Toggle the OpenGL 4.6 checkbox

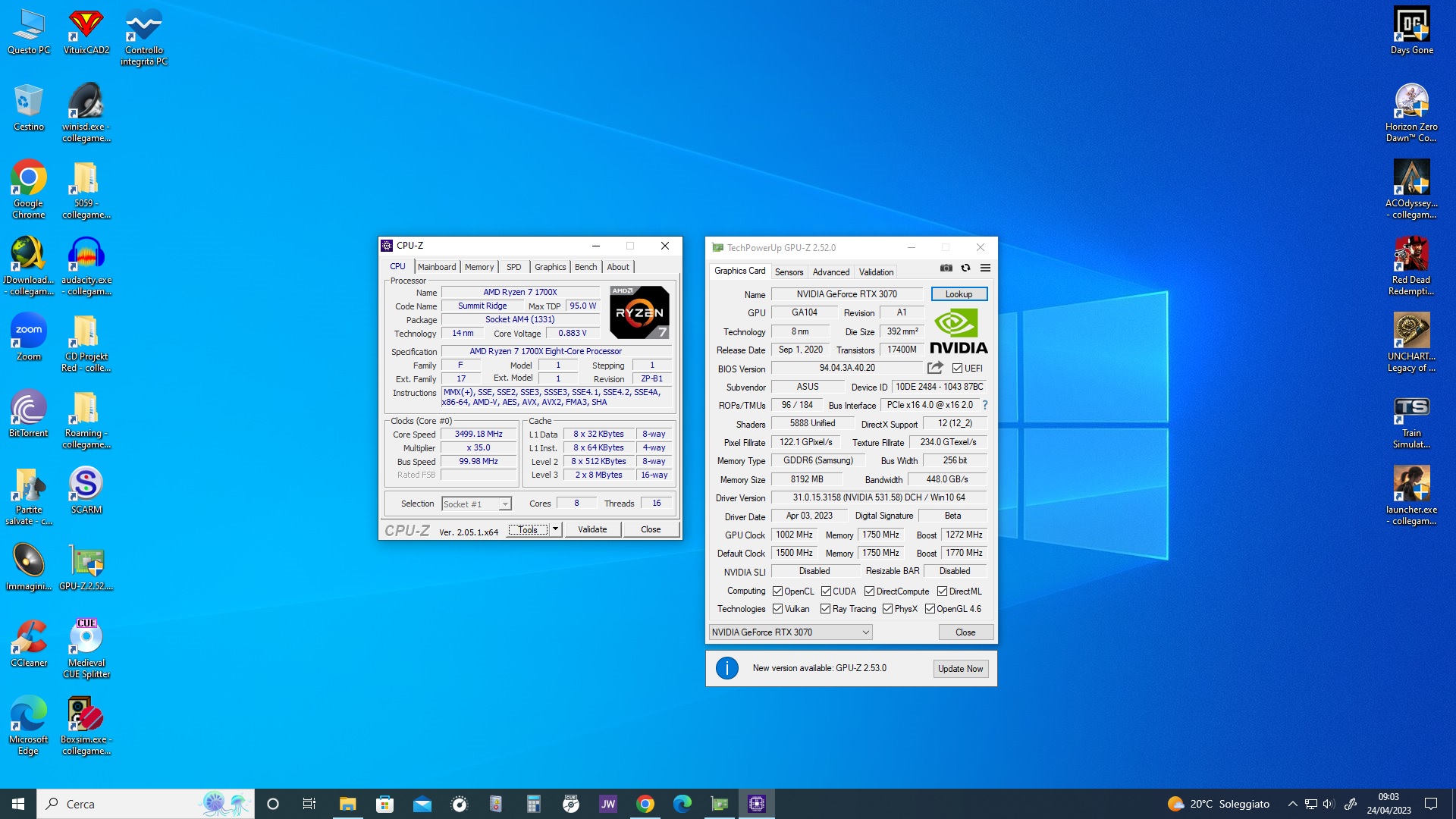pos(930,609)
